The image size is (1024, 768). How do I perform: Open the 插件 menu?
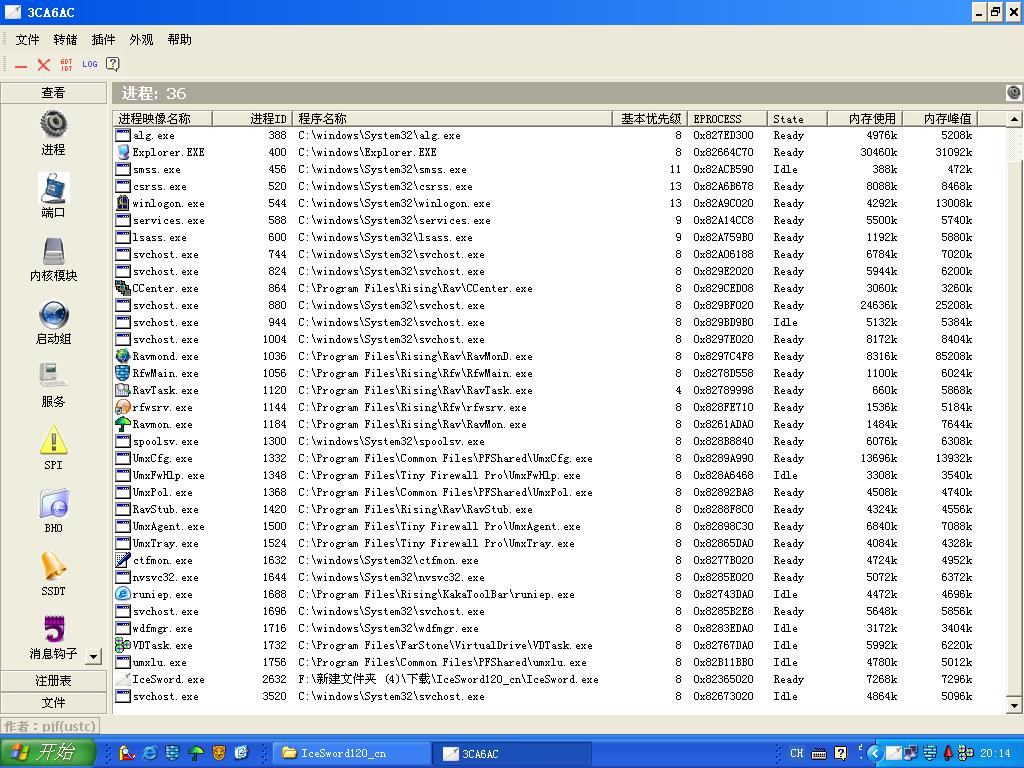tap(103, 40)
